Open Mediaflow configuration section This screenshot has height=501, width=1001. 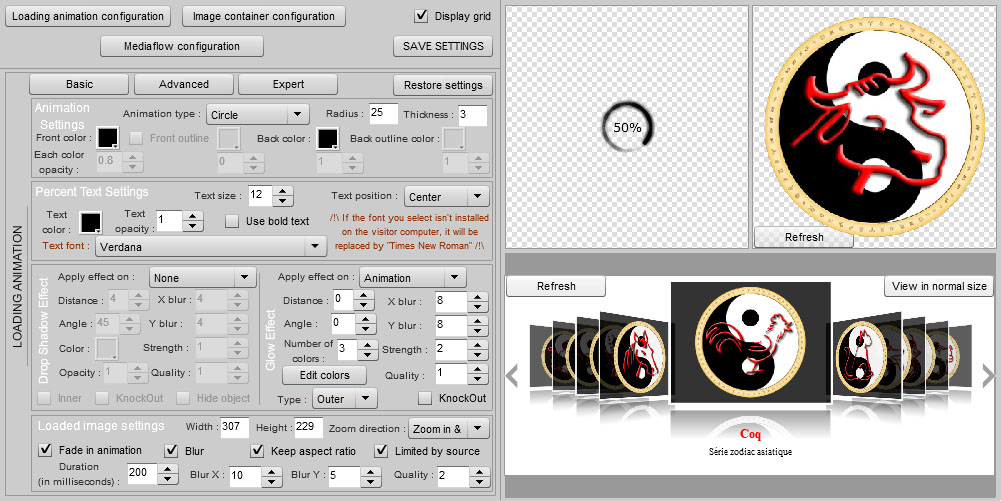tap(182, 46)
